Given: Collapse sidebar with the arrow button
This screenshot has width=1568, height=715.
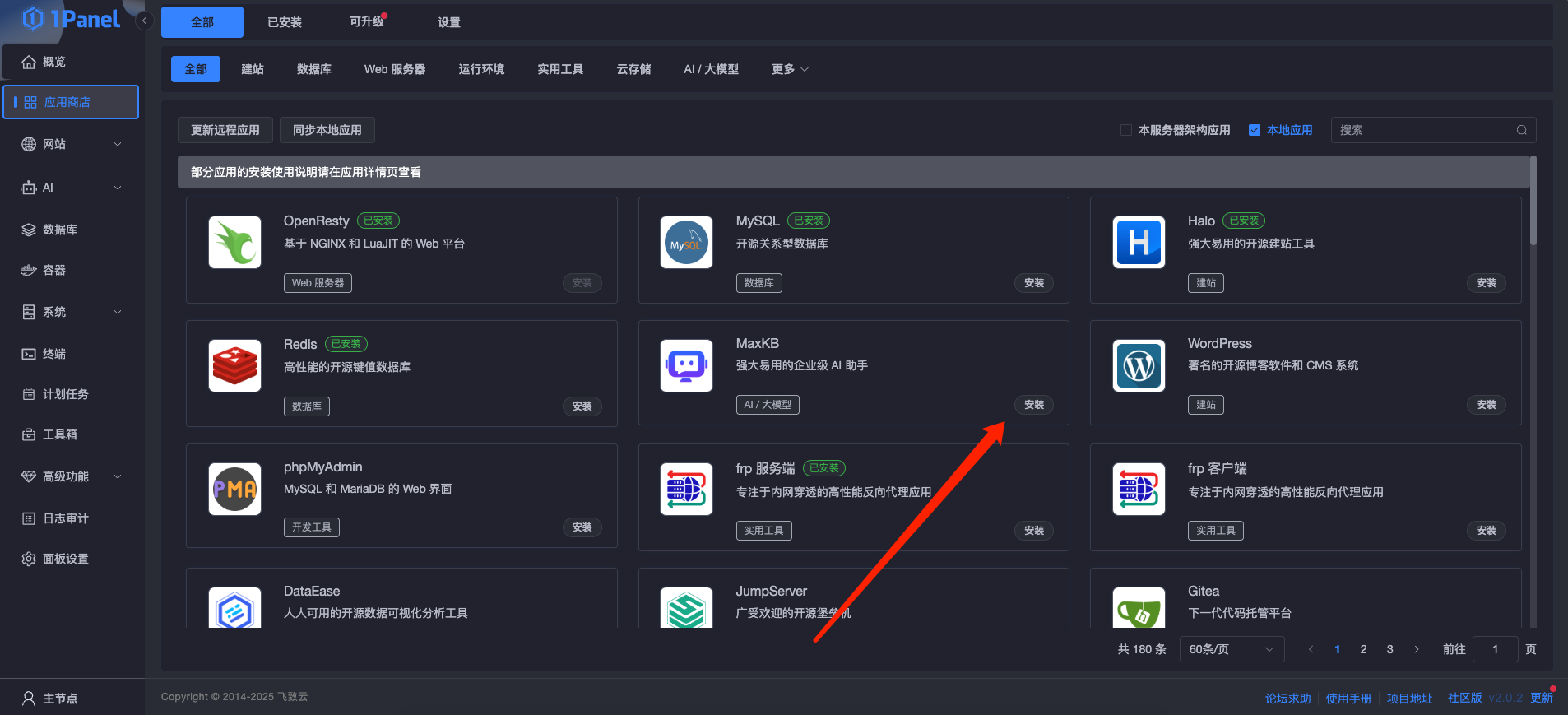Looking at the screenshot, I should [145, 21].
